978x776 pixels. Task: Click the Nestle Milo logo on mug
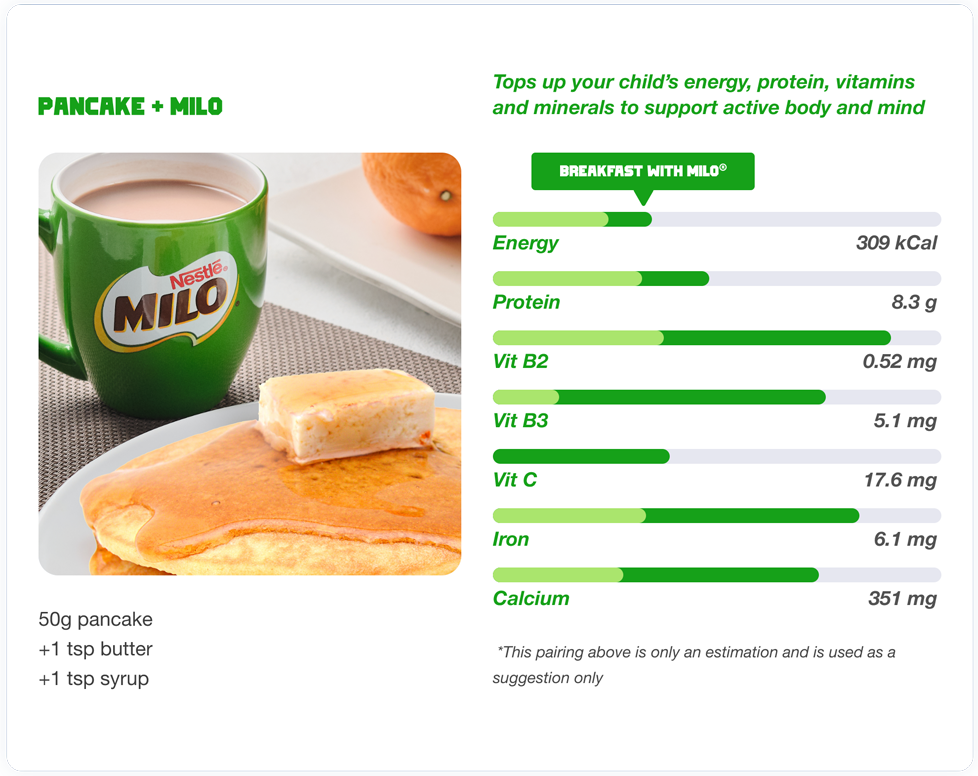click(168, 303)
